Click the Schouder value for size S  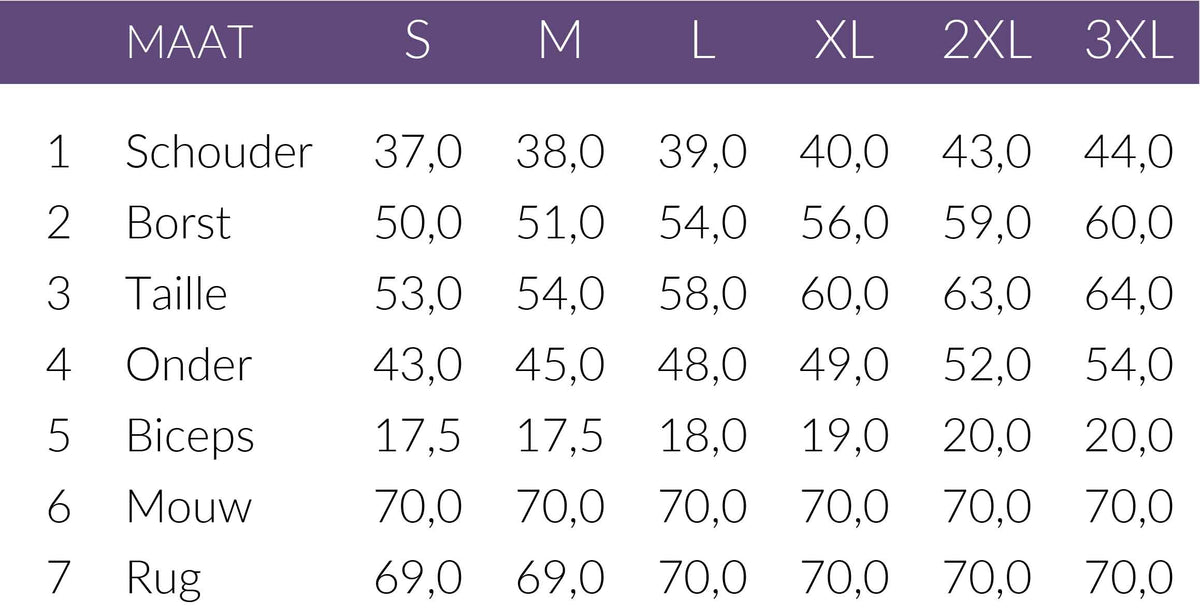pyautogui.click(x=418, y=152)
